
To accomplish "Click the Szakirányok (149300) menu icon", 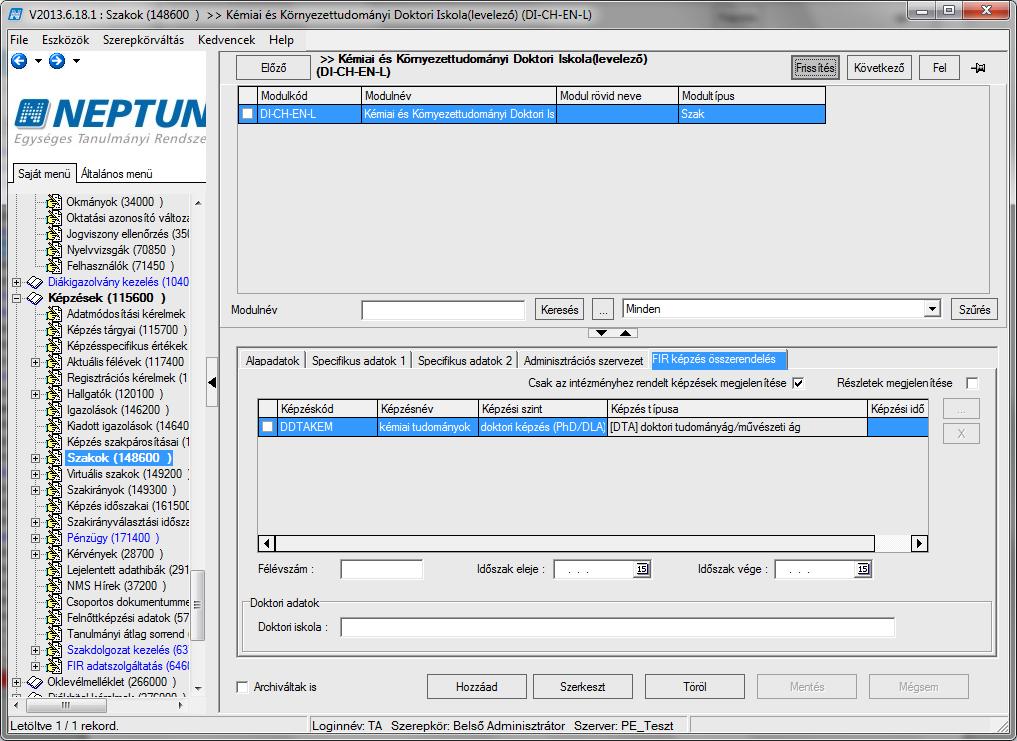I will 54,490.
